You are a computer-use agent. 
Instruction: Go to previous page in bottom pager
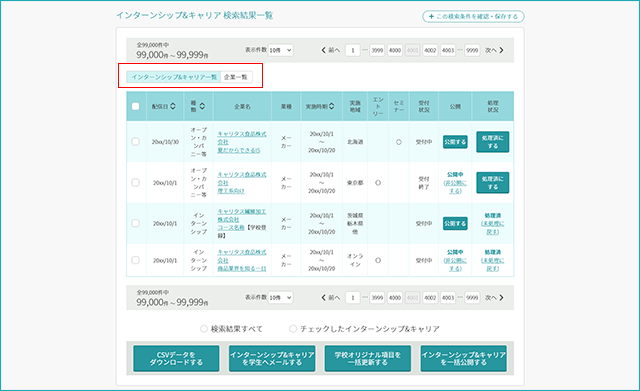pyautogui.click(x=331, y=298)
